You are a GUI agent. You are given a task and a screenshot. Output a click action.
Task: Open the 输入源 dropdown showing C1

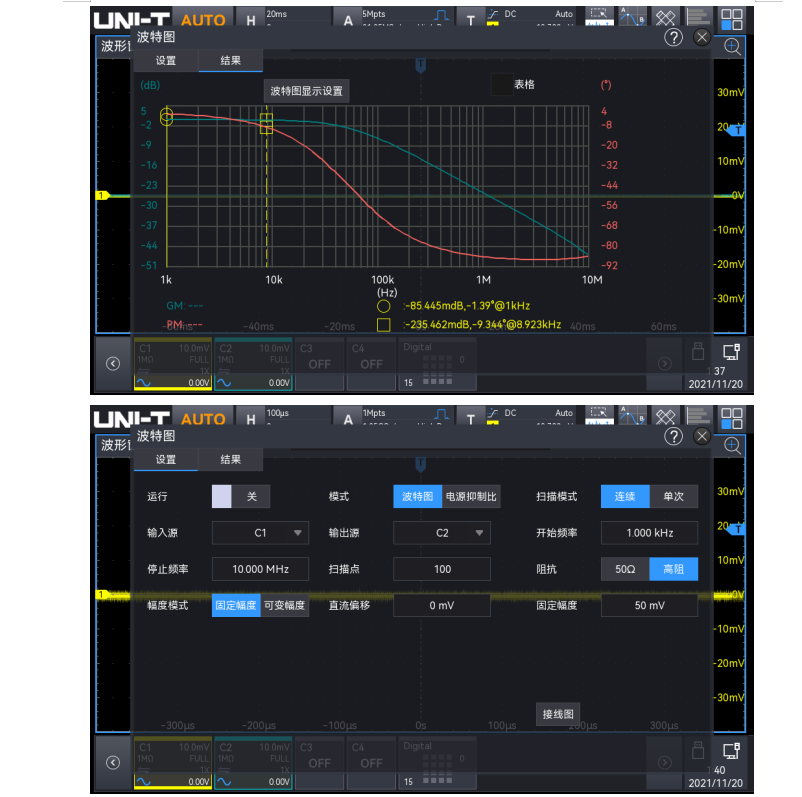point(260,533)
